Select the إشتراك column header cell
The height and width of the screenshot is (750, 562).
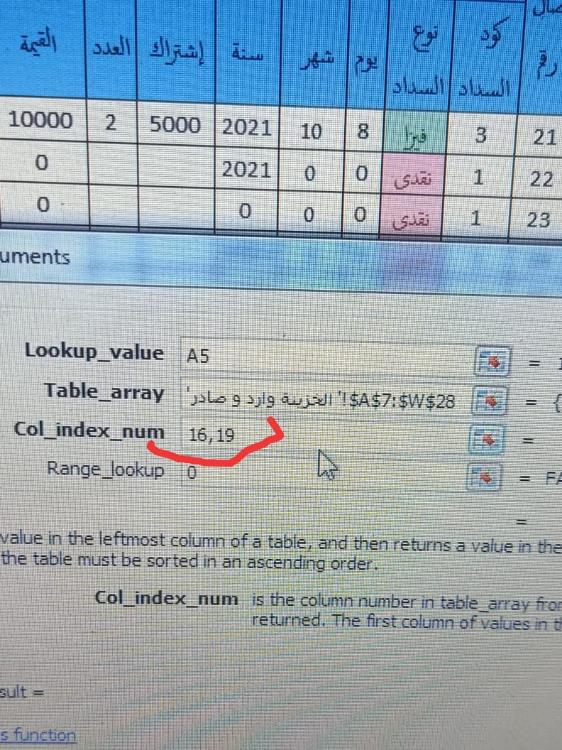(176, 50)
